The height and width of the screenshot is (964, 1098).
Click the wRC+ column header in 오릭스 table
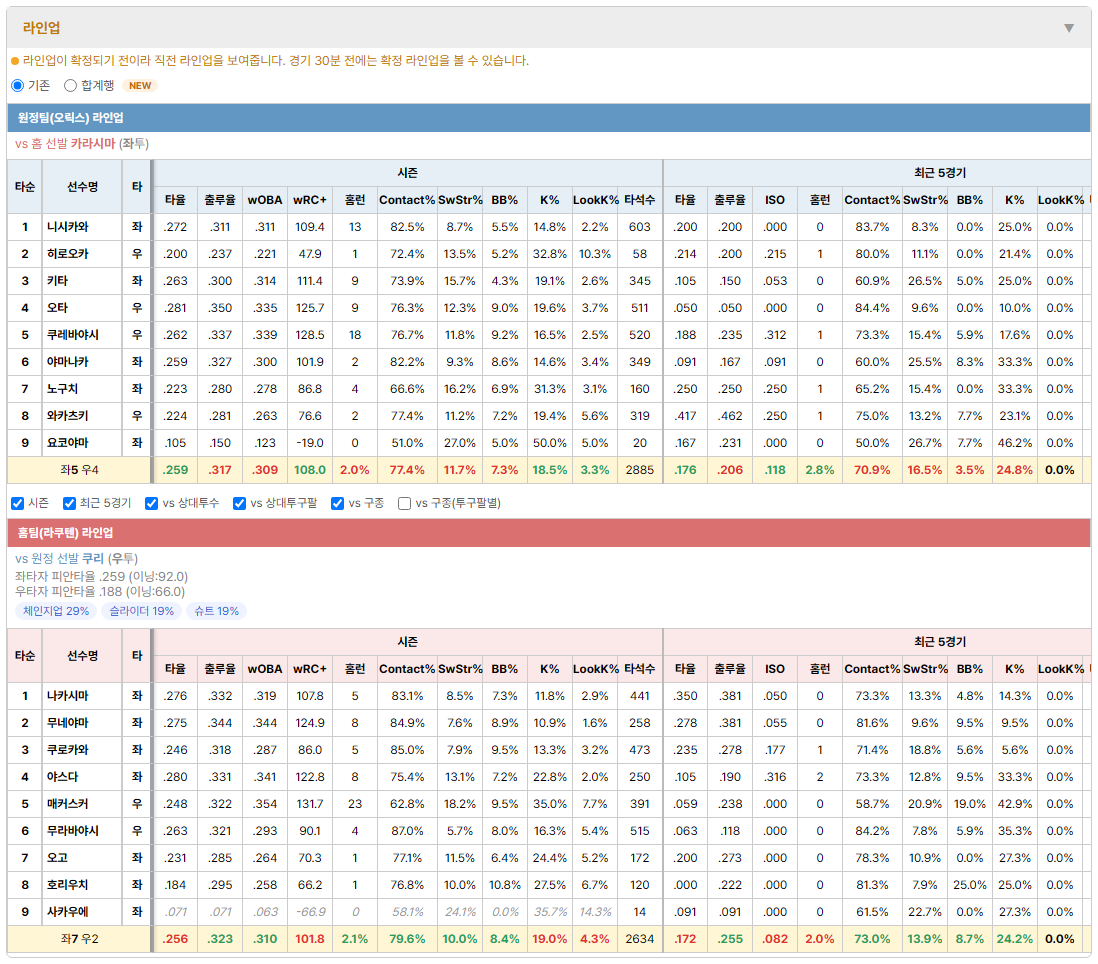pyautogui.click(x=310, y=200)
